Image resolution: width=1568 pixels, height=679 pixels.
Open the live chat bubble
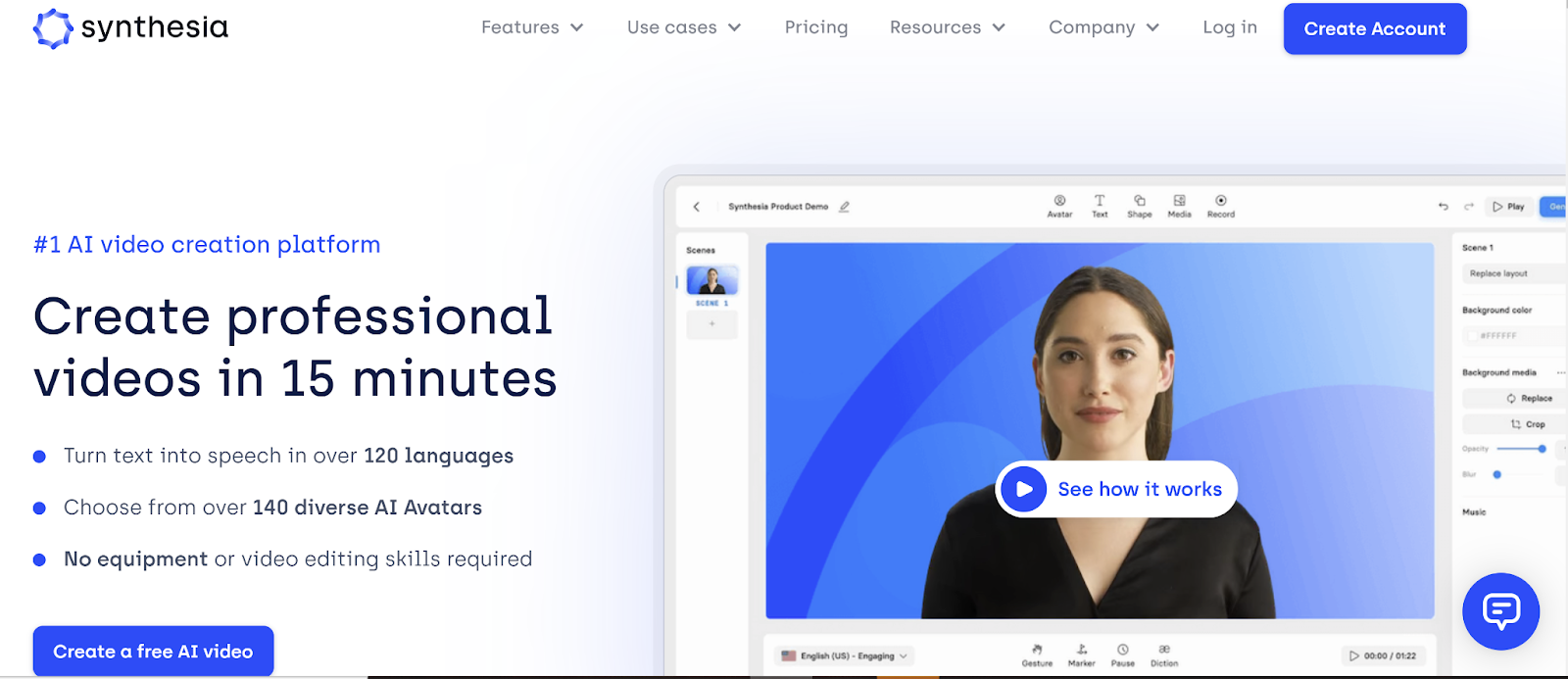(1500, 611)
